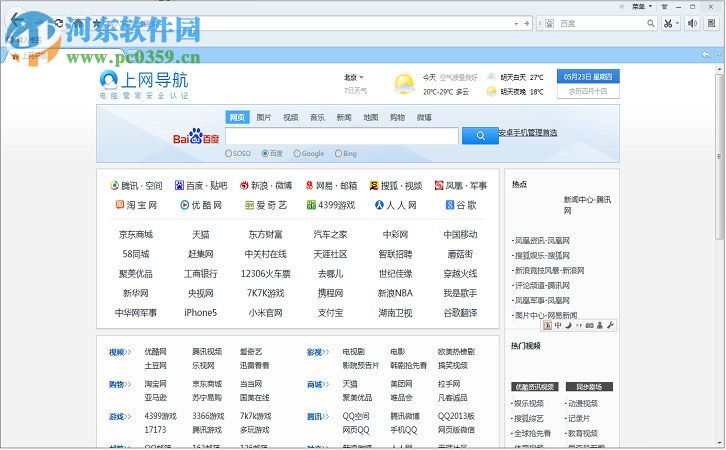Select the 百度 radio button
Screen dimensions: 726x450
coord(265,153)
